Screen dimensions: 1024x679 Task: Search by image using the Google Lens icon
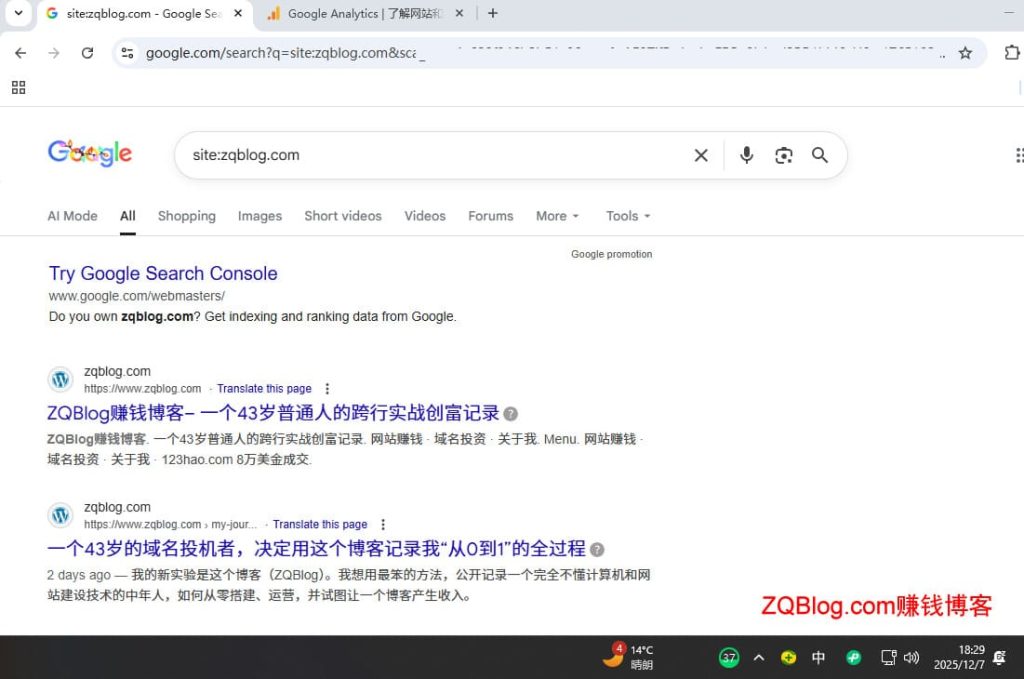[x=783, y=155]
